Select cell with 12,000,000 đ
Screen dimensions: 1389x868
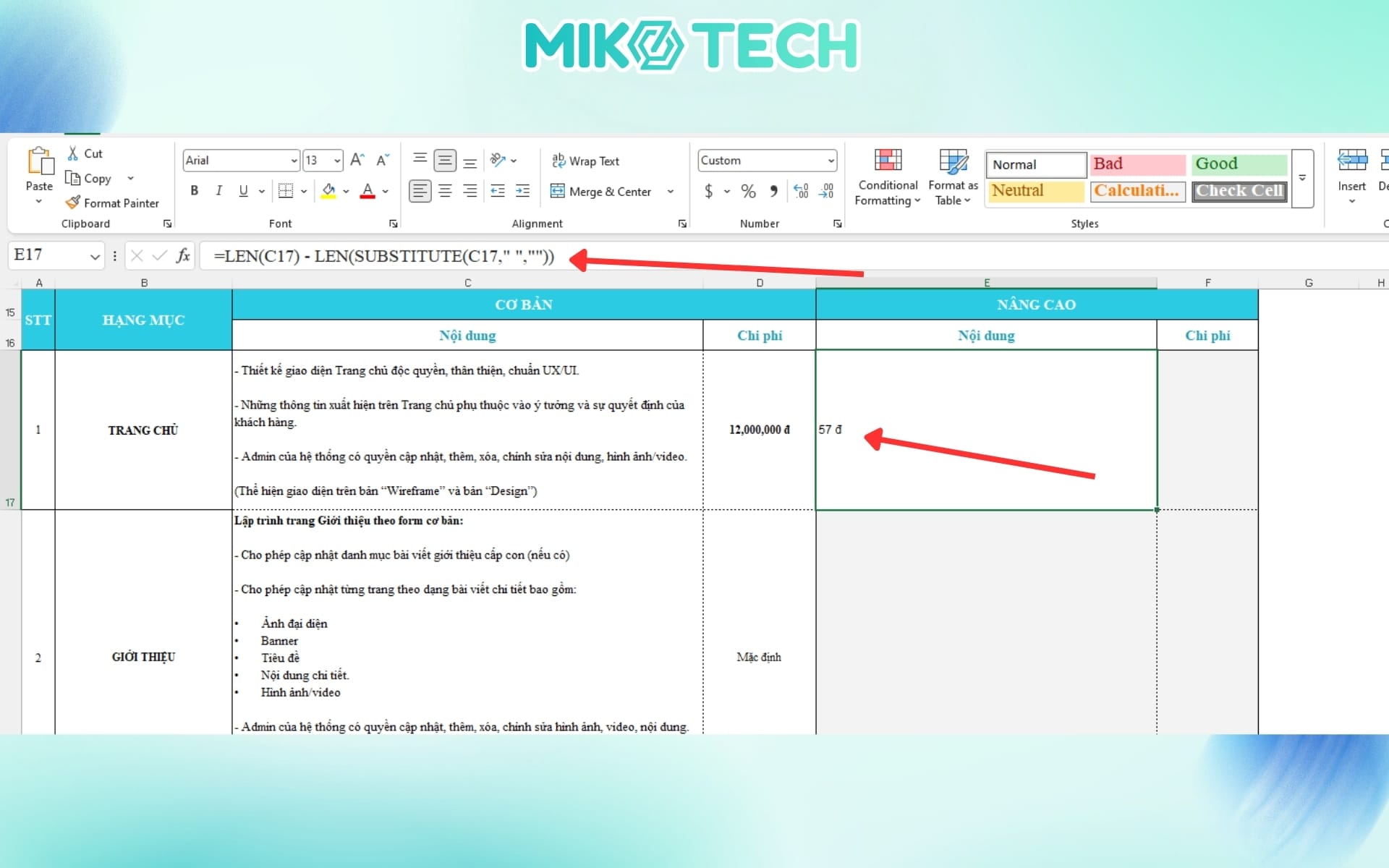click(x=760, y=430)
